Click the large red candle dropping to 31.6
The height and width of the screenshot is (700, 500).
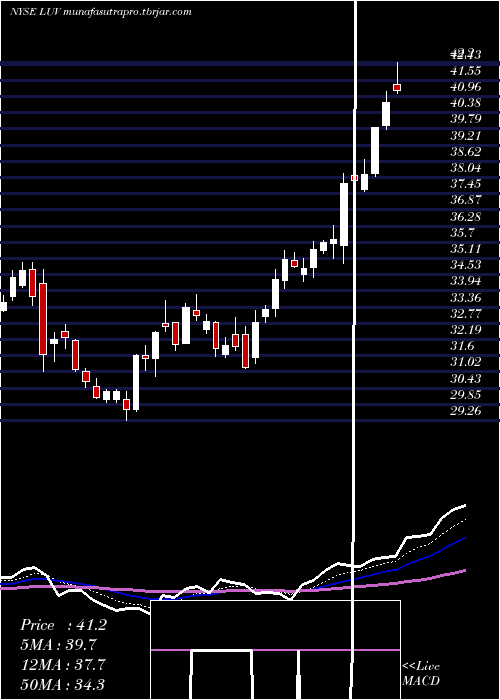tap(43, 319)
